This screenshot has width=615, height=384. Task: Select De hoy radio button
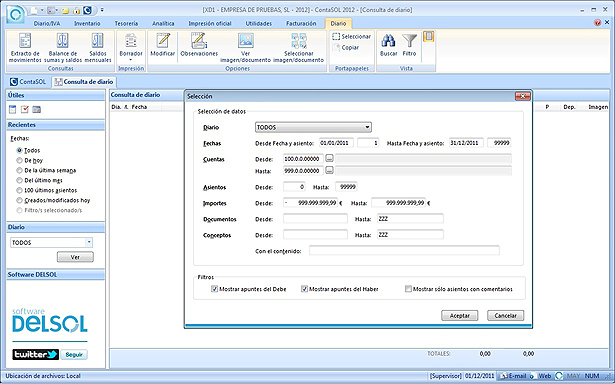click(x=19, y=160)
